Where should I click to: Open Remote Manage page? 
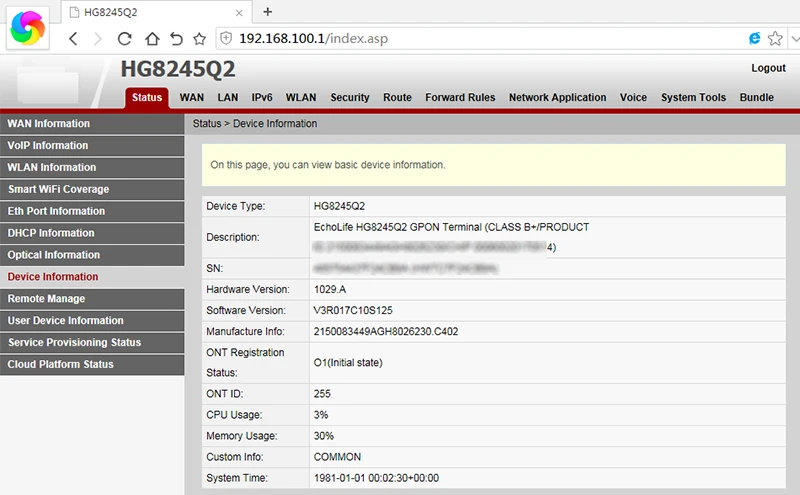[92, 299]
